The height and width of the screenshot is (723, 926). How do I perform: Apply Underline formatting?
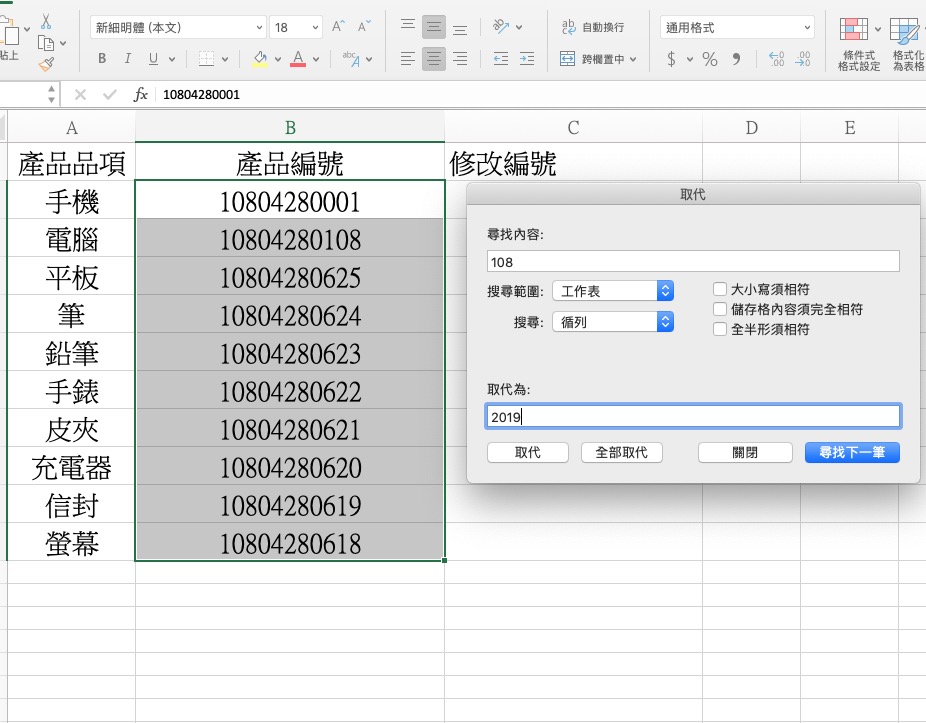pyautogui.click(x=152, y=59)
